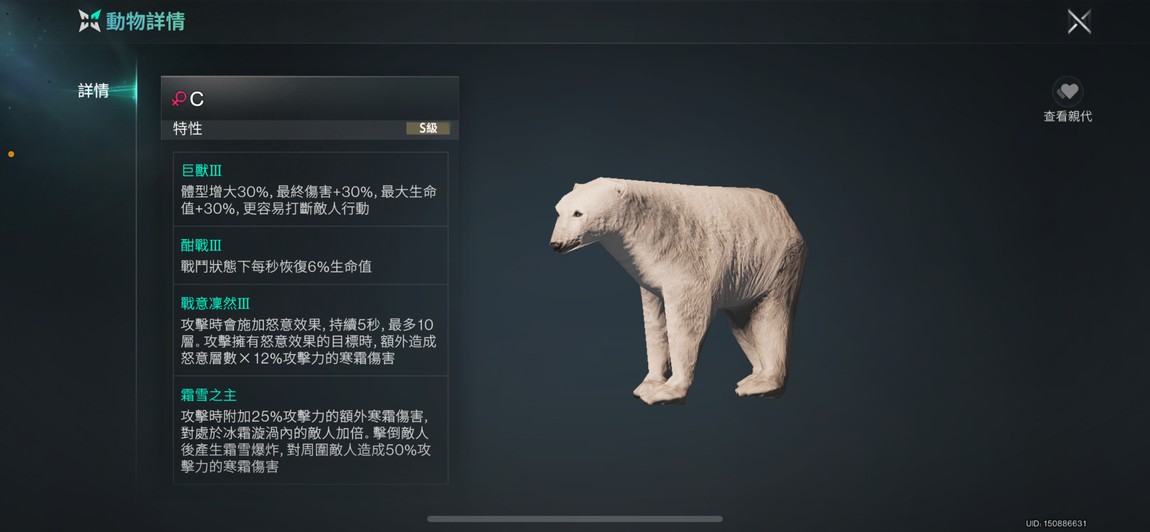
Task: Click the 戰鬥狀態下每秒恢復6%生命值 description
Action: click(x=276, y=266)
